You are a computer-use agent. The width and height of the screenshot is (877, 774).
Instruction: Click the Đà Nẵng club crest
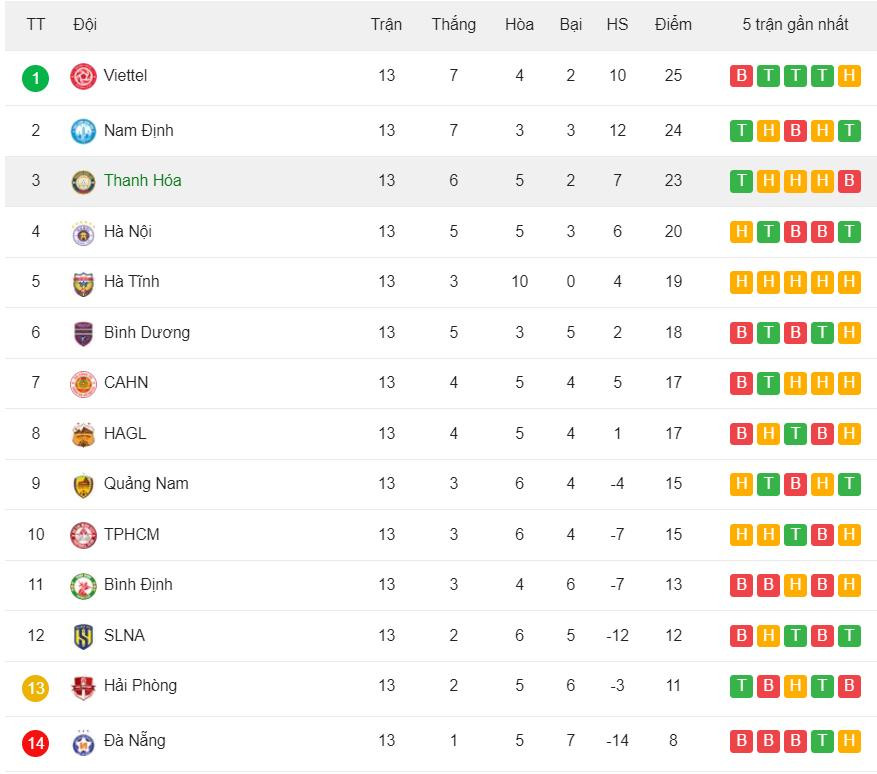coord(83,742)
